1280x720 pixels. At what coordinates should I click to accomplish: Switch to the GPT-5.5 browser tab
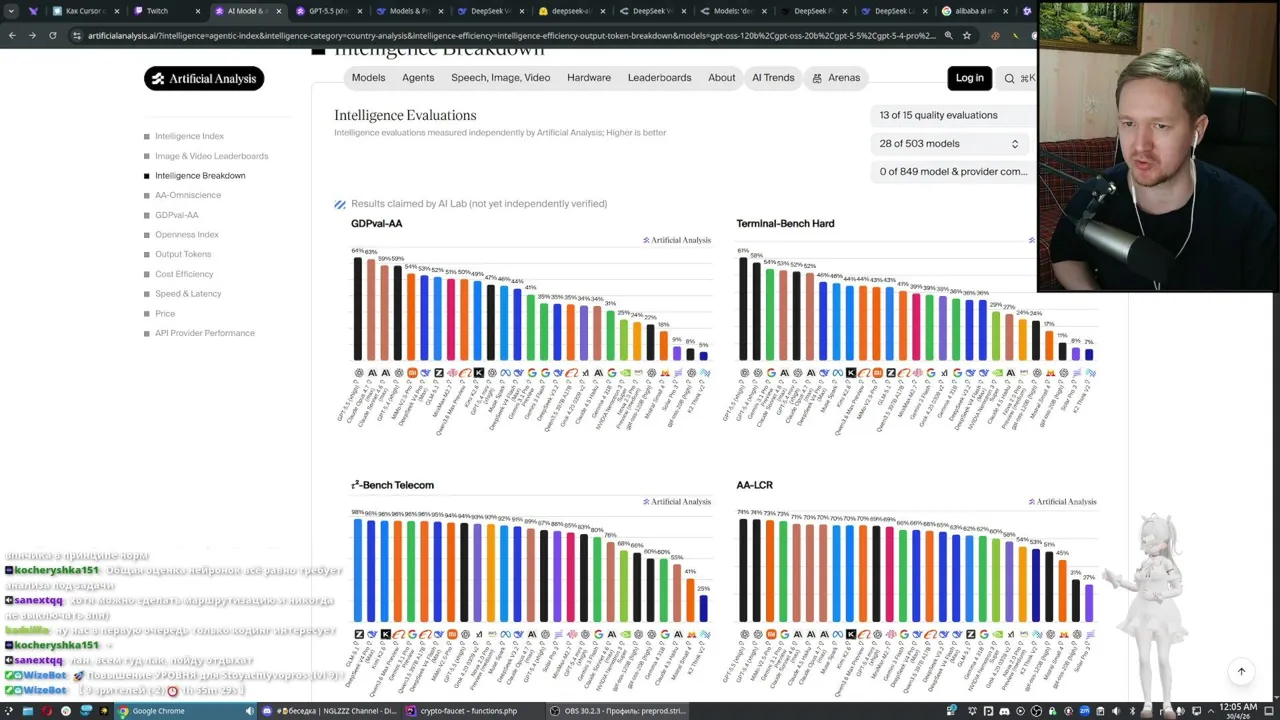(327, 11)
